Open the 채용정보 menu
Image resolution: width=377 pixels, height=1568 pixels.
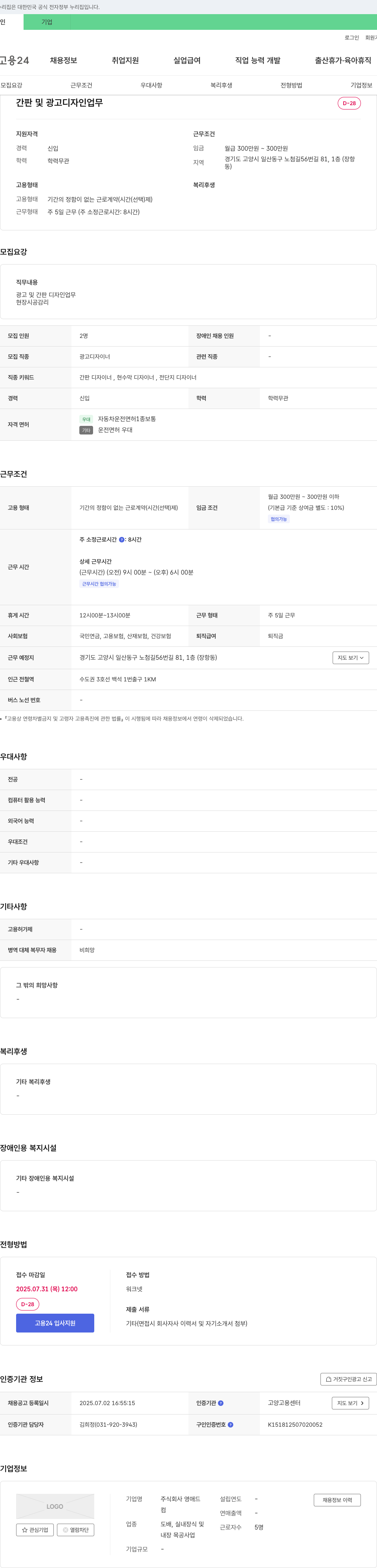click(x=63, y=60)
